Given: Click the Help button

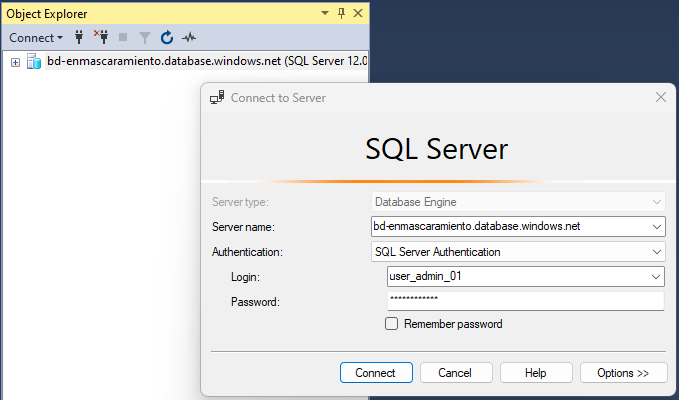Looking at the screenshot, I should click(x=536, y=373).
